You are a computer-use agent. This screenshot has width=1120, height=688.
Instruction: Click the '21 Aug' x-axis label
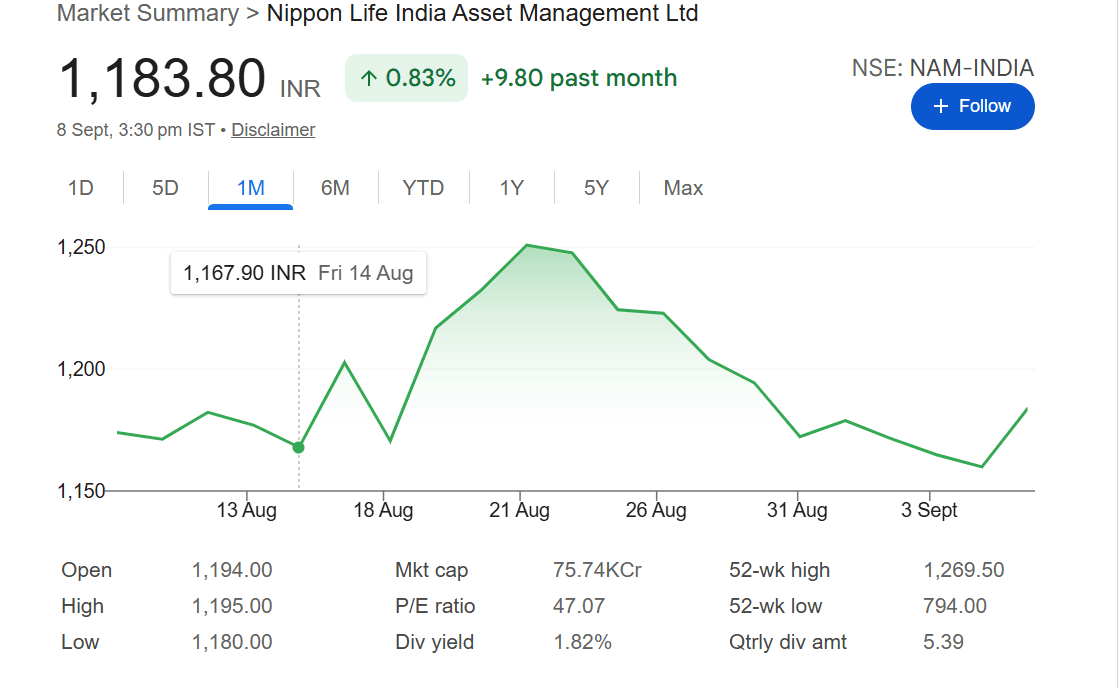[x=519, y=510]
